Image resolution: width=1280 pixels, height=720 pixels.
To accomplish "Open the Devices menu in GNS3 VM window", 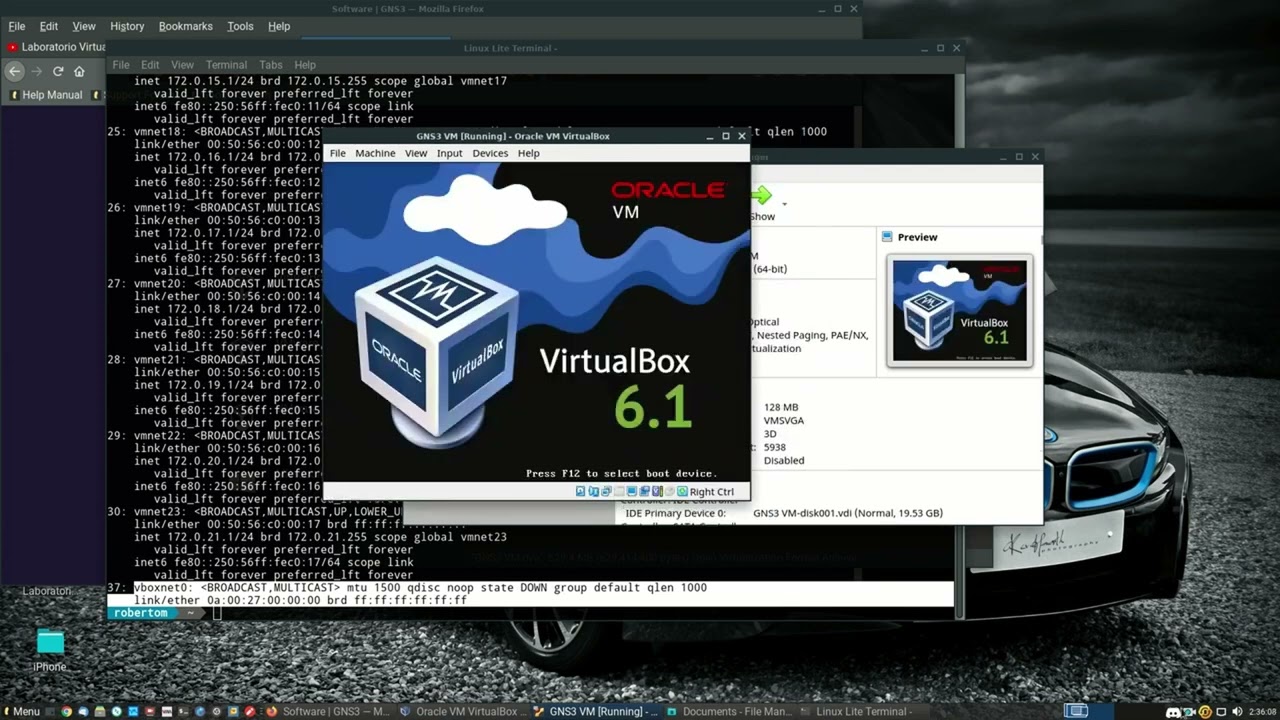I will pos(490,153).
